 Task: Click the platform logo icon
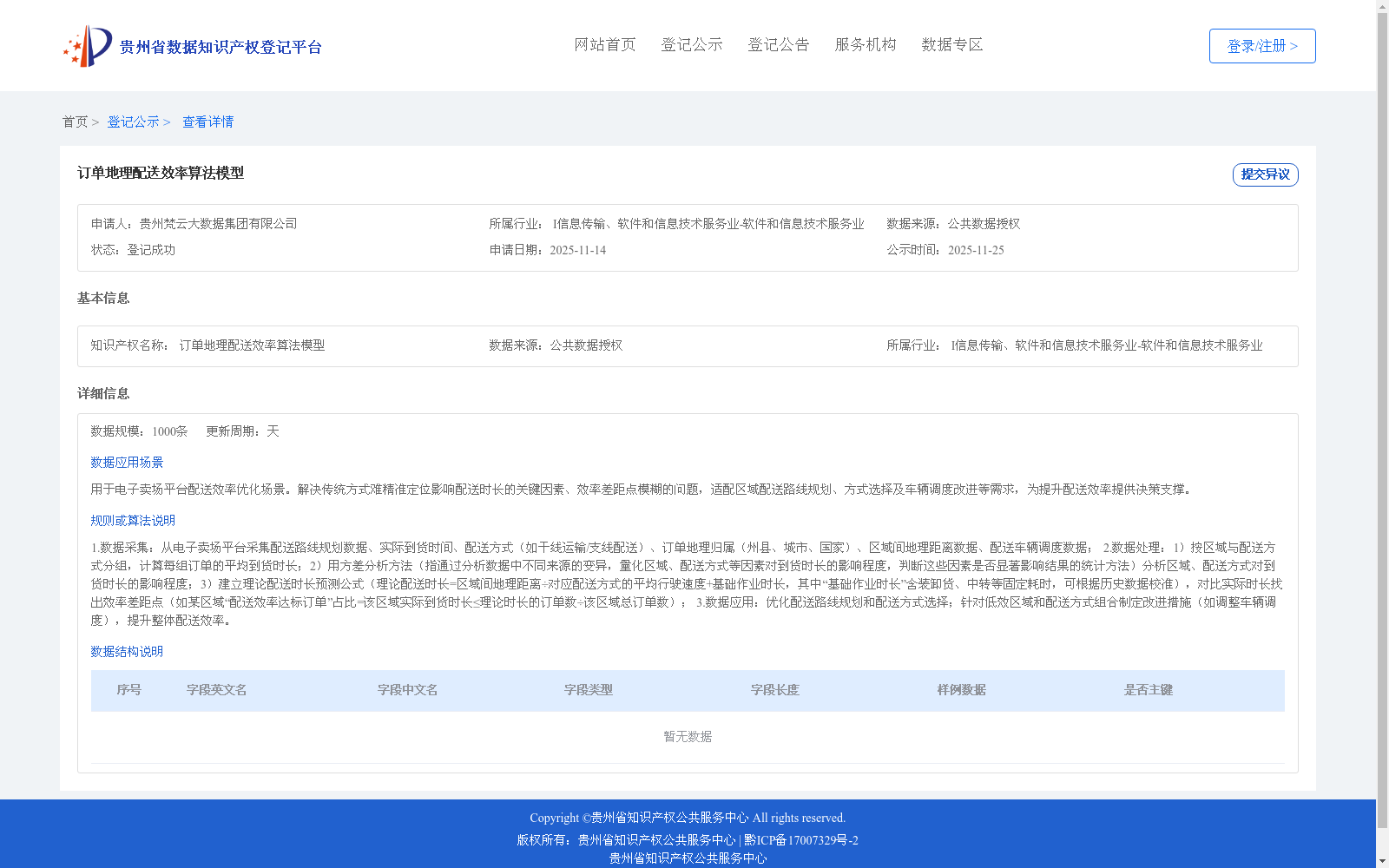pos(88,46)
